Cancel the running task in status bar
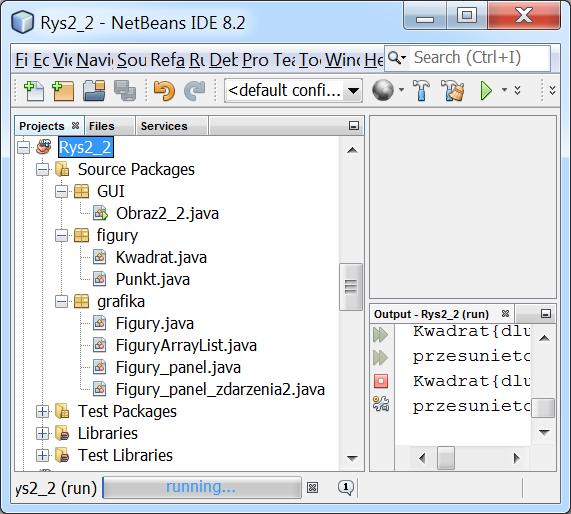Screen dimensions: 571x514 [x=312, y=487]
